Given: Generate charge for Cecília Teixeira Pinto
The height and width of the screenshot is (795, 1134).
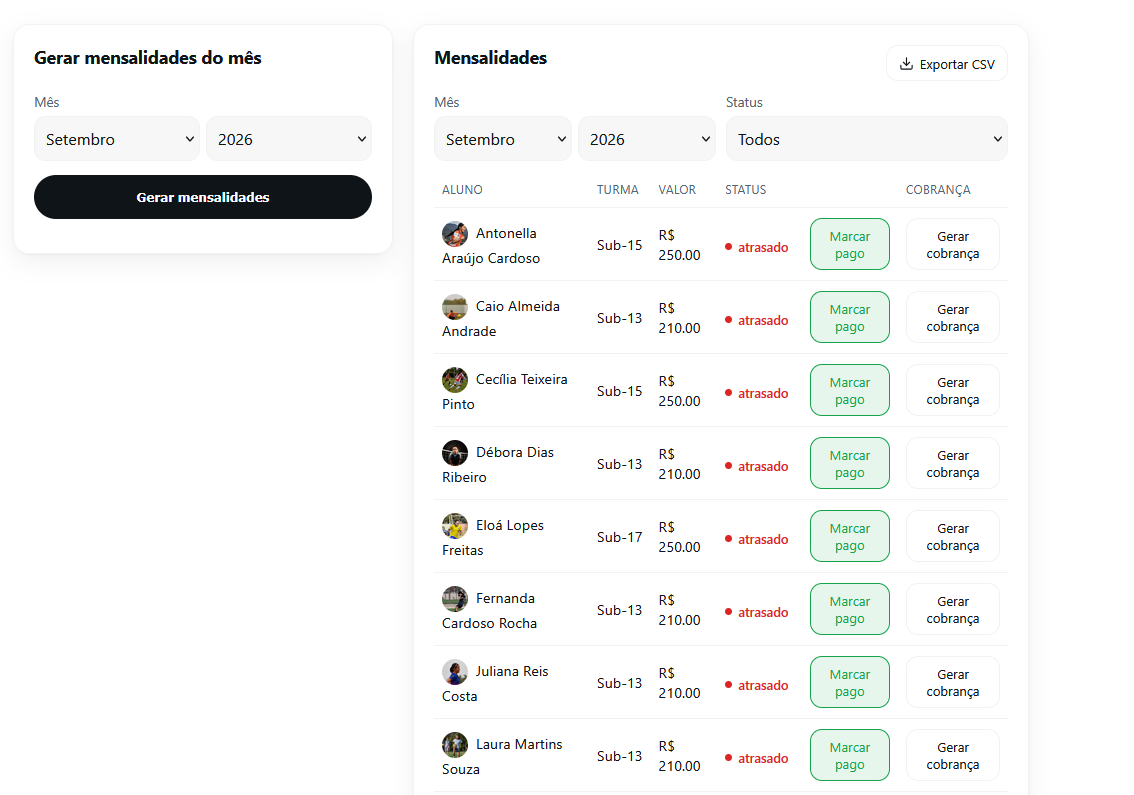Looking at the screenshot, I should tap(952, 391).
